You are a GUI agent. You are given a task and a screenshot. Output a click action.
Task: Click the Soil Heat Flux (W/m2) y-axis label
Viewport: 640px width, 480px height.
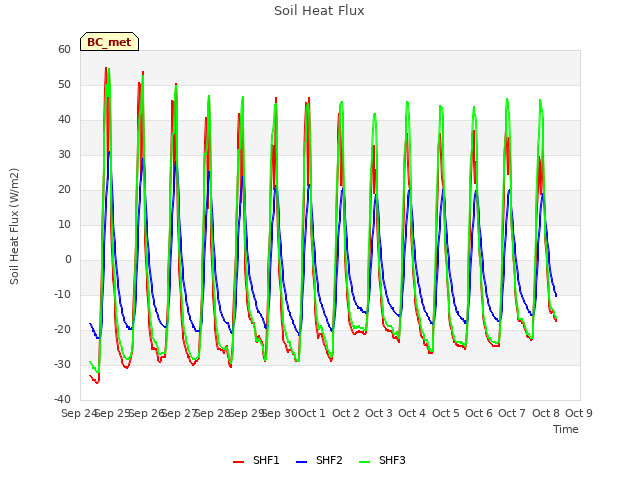coord(14,226)
